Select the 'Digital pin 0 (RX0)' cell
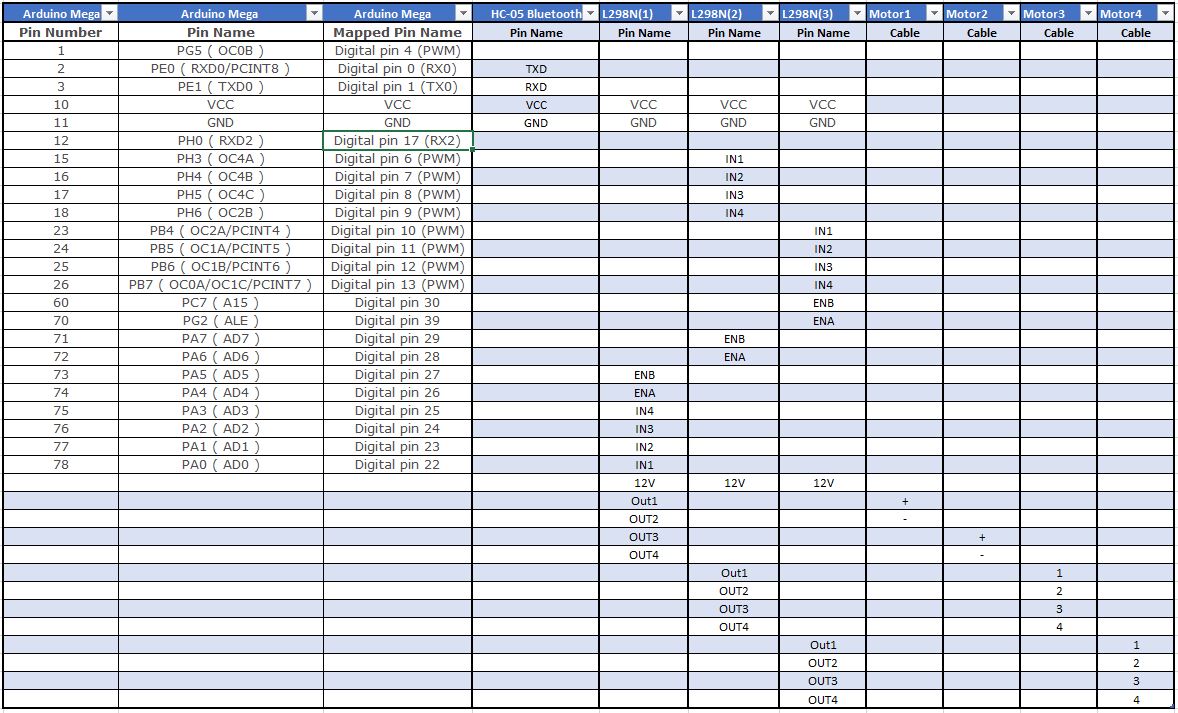This screenshot has height=713, width=1178. point(398,68)
